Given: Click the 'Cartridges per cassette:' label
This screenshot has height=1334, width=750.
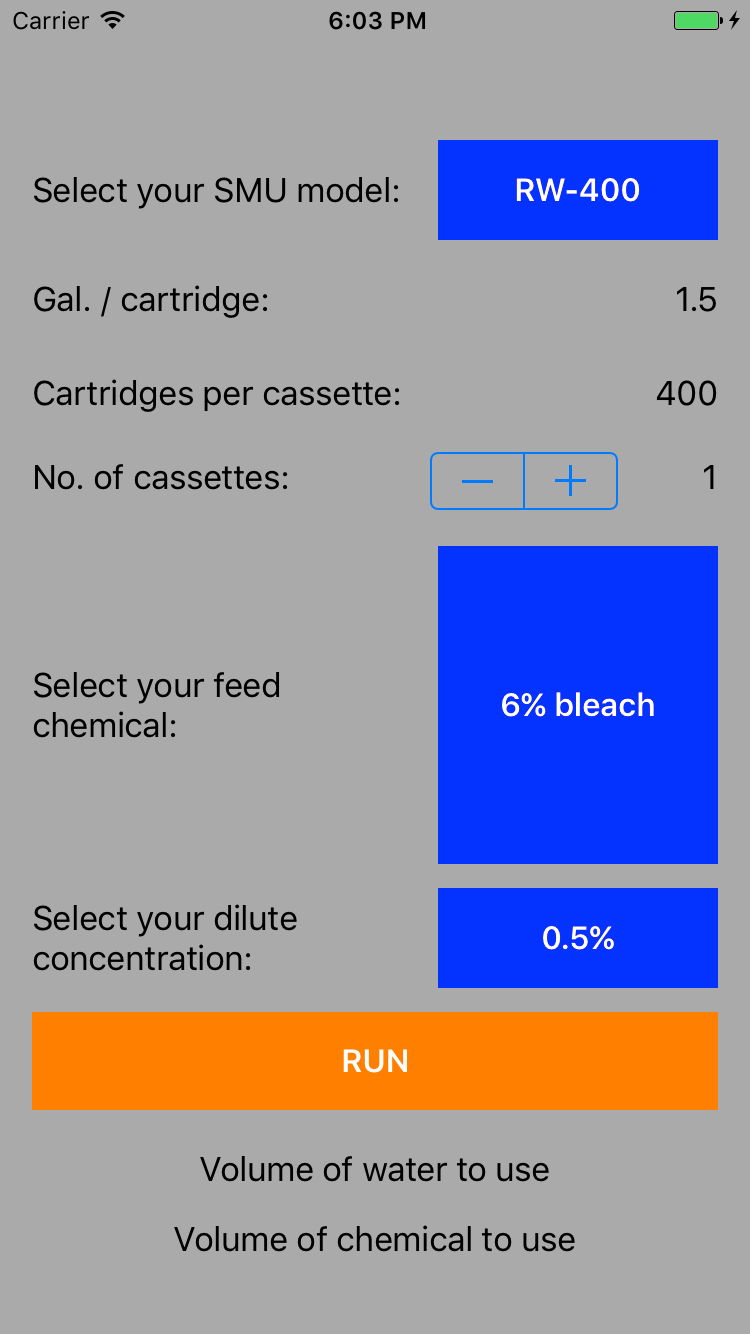Looking at the screenshot, I should tap(216, 394).
